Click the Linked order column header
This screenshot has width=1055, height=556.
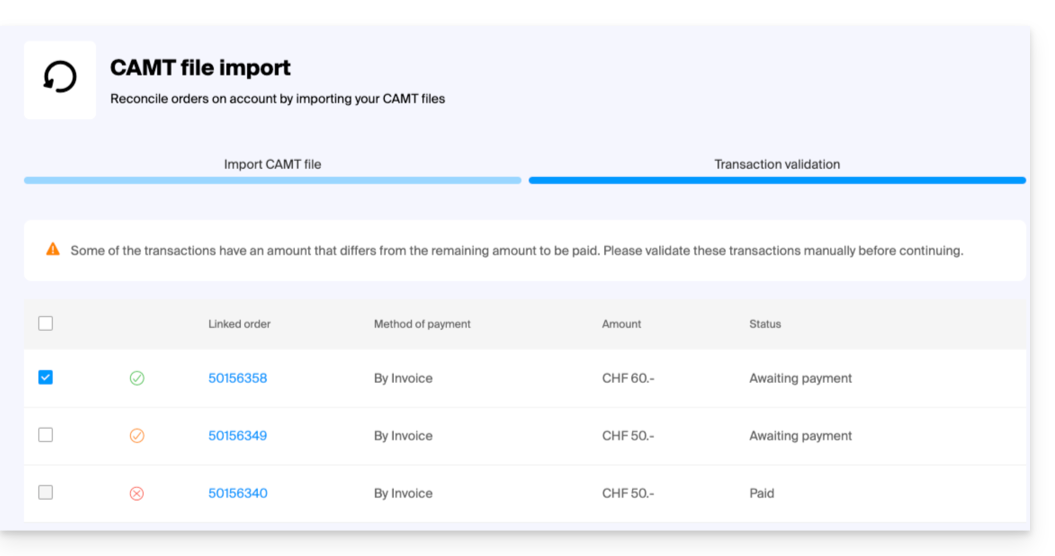pyautogui.click(x=239, y=324)
